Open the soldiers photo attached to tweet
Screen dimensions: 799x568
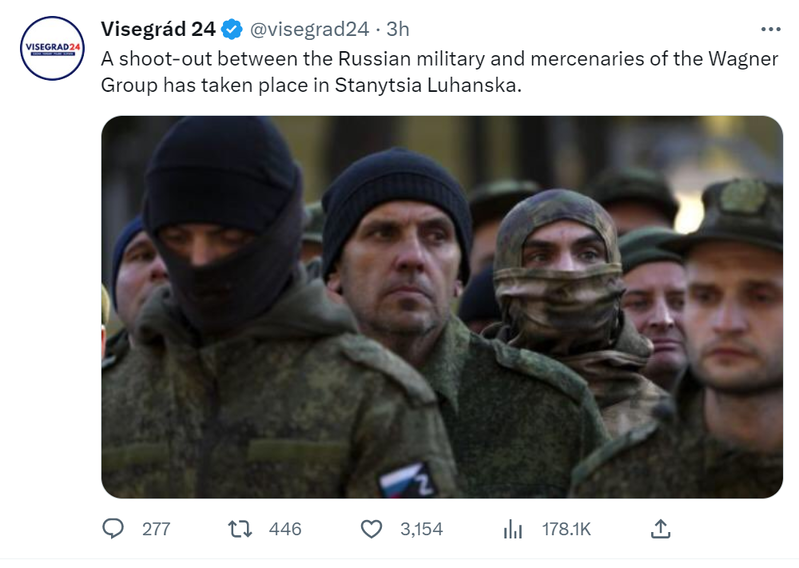[x=442, y=307]
